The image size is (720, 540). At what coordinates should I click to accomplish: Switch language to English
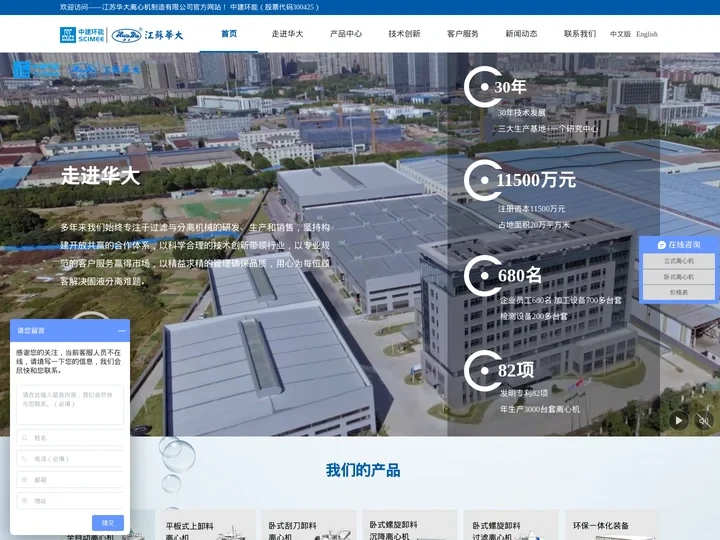pos(647,34)
